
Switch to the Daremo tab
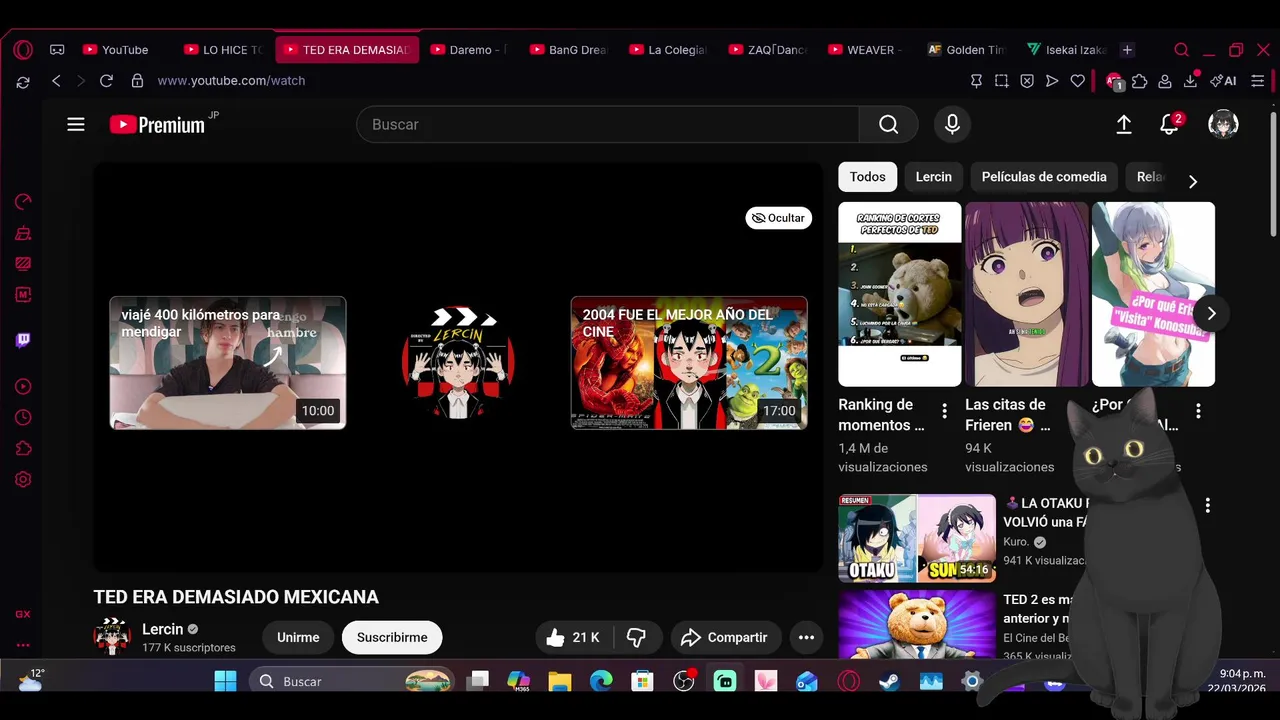pos(472,50)
